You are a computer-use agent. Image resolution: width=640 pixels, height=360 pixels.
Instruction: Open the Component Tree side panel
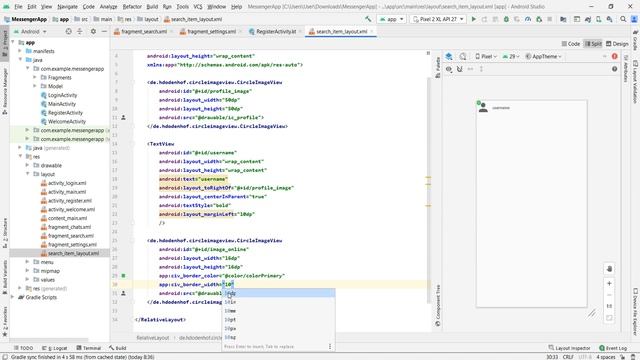tap(438, 305)
